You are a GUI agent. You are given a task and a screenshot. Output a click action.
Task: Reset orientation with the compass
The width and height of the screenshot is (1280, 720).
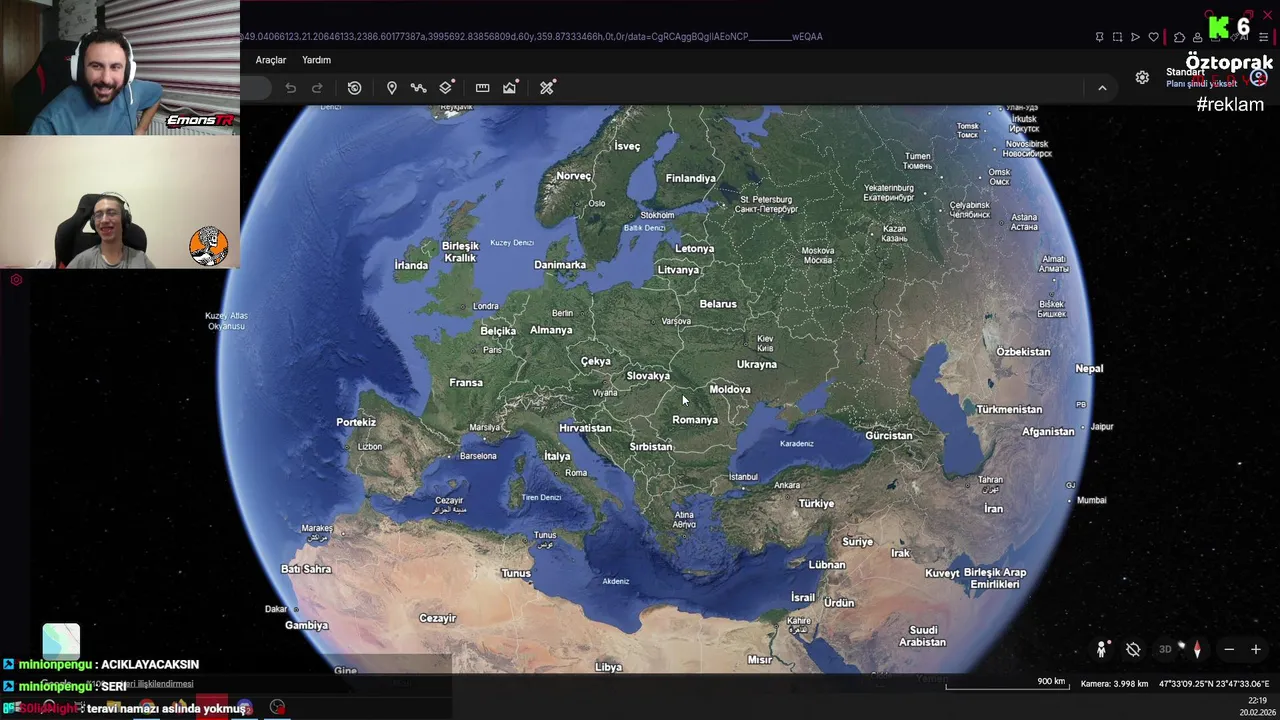1197,650
